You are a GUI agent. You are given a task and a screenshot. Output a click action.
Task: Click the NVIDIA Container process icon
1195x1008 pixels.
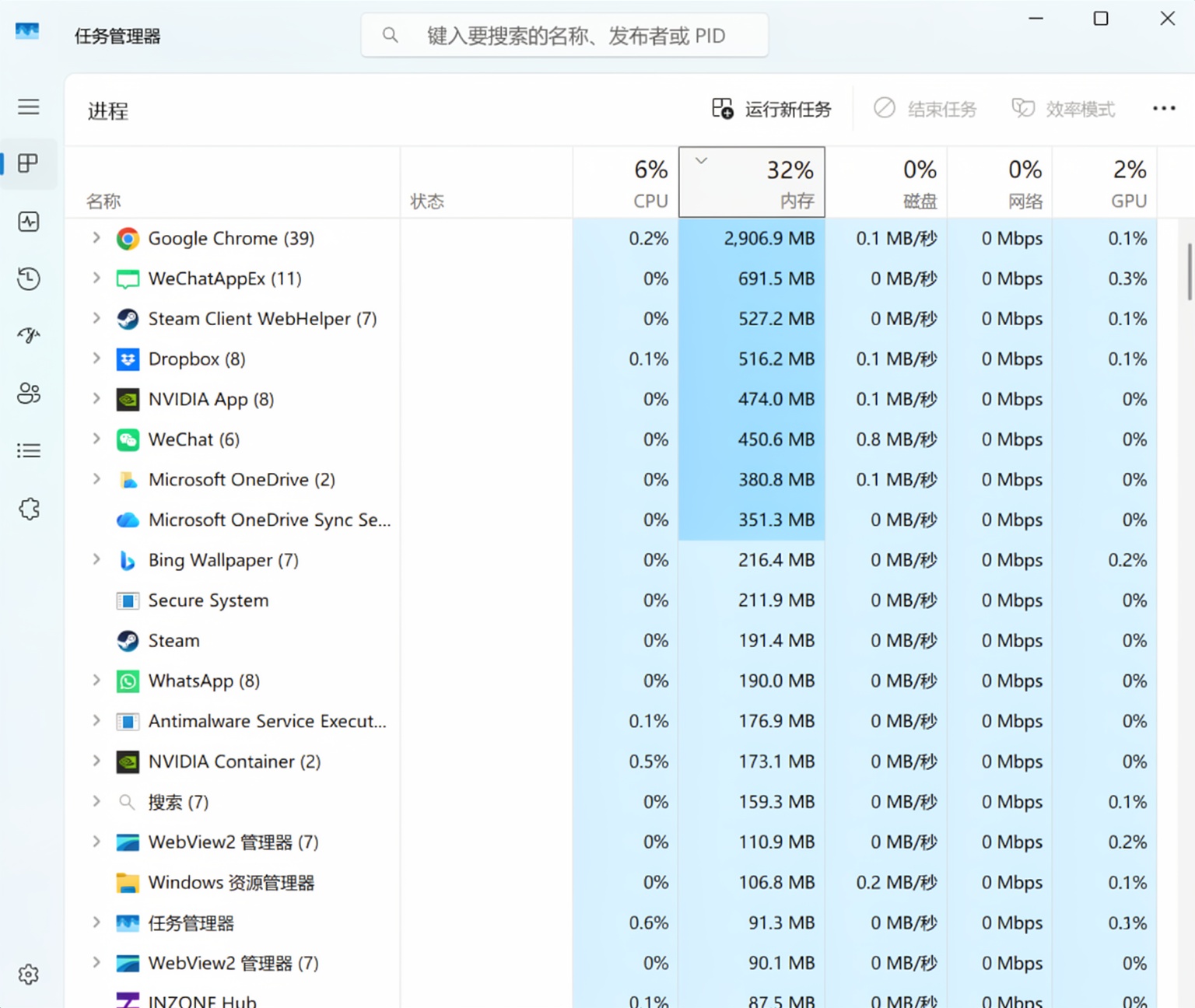(128, 761)
